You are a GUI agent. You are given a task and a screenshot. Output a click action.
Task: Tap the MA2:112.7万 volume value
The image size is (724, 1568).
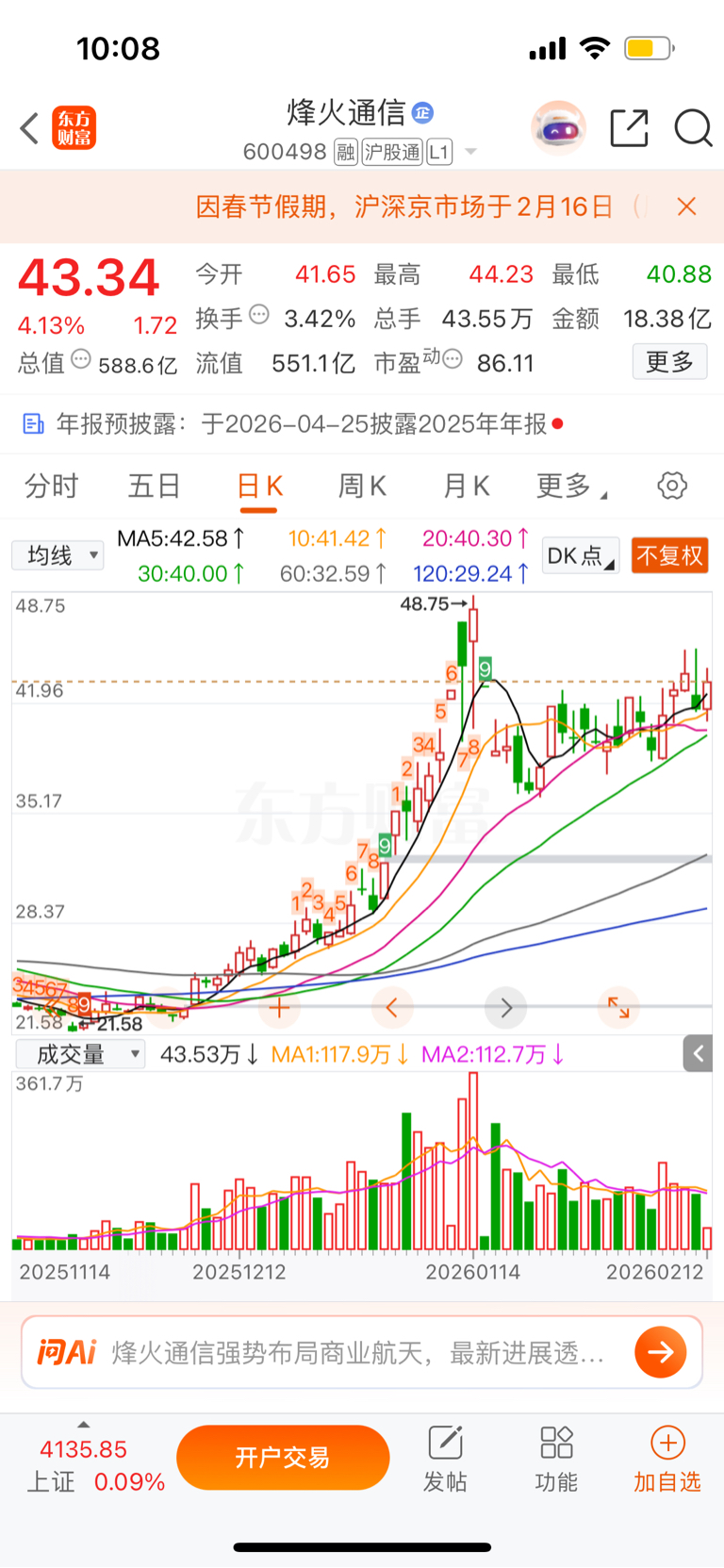point(493,1054)
